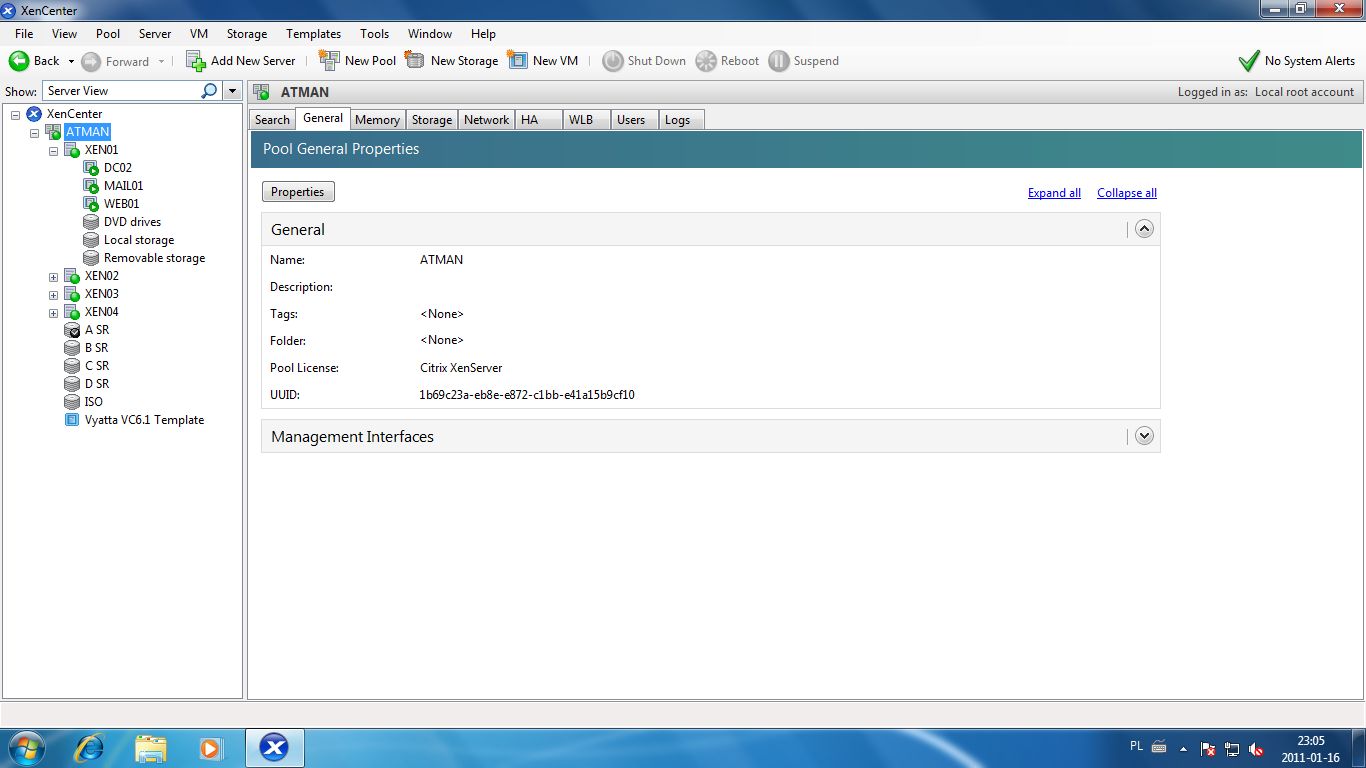Create a pool using New Pool icon
Screen dimensions: 1366x768
(357, 60)
